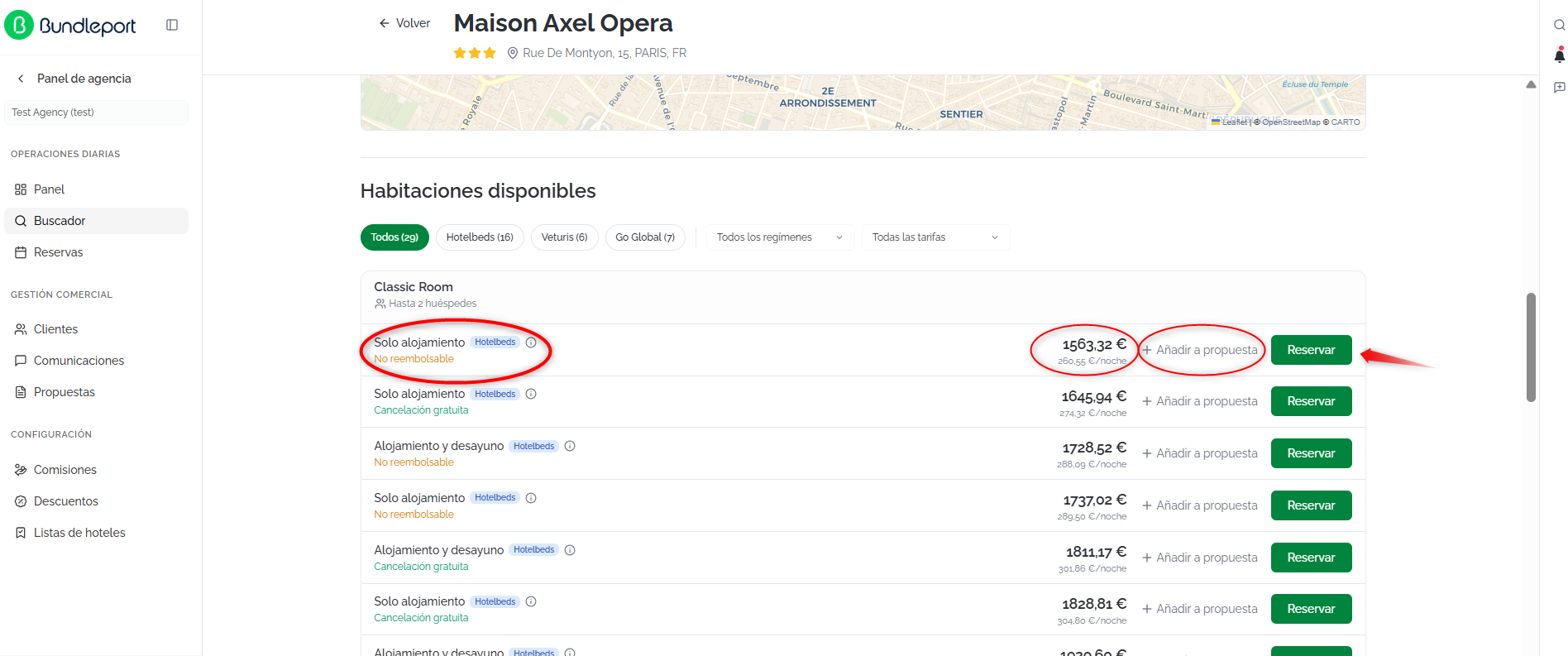Add the 1645,94 € rate to a proposal
The height and width of the screenshot is (656, 1568).
coord(1200,401)
